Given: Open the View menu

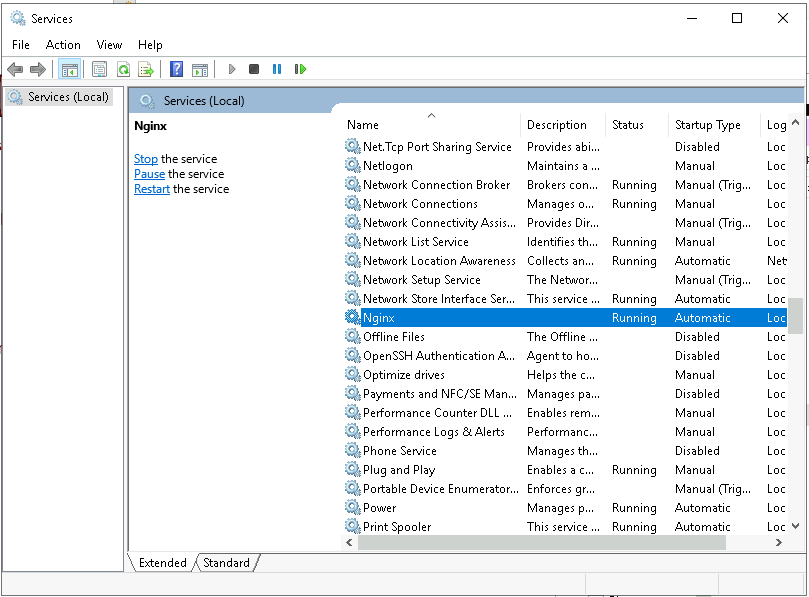Looking at the screenshot, I should 109,45.
